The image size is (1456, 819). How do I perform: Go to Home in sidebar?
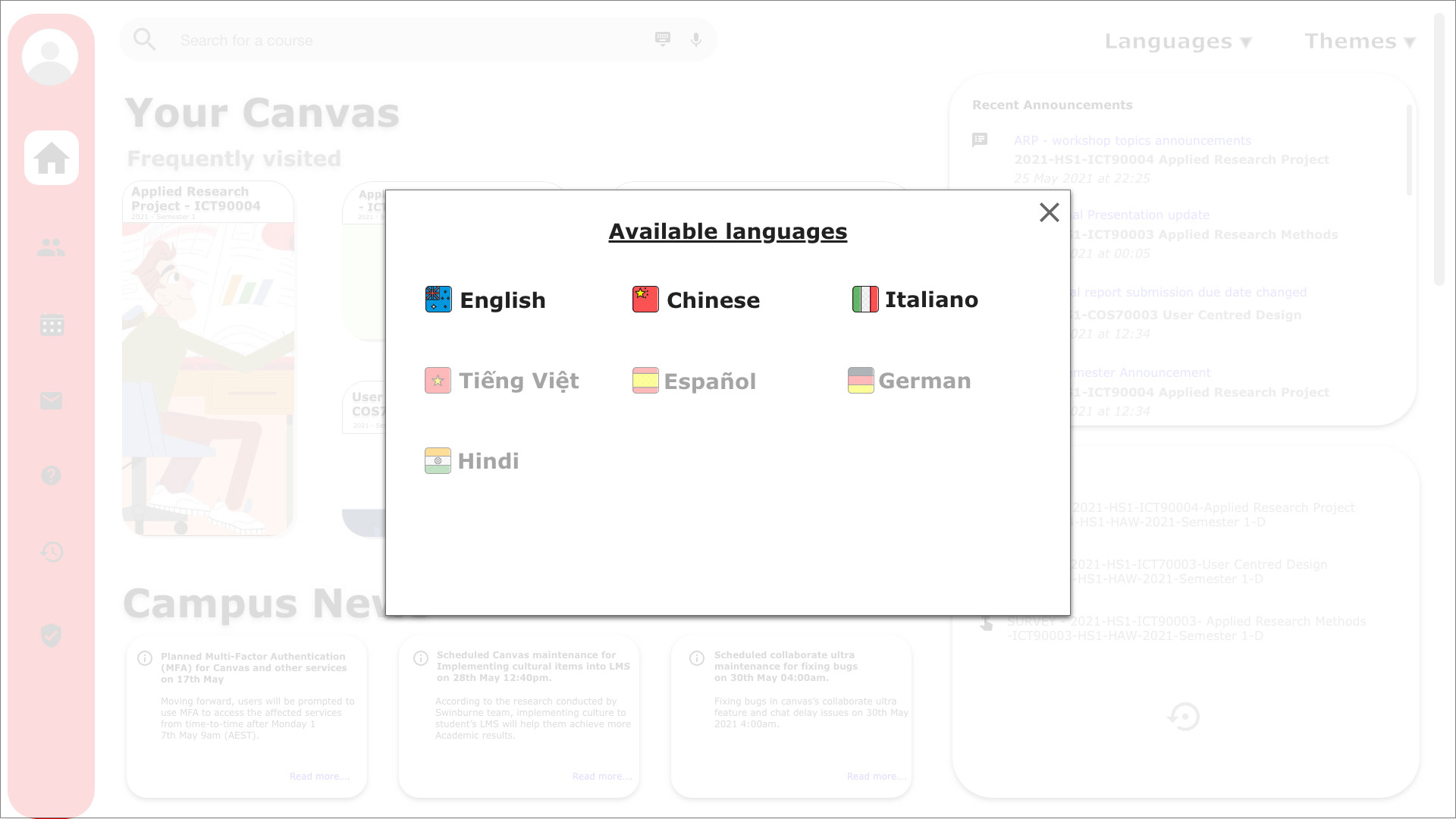pos(52,158)
